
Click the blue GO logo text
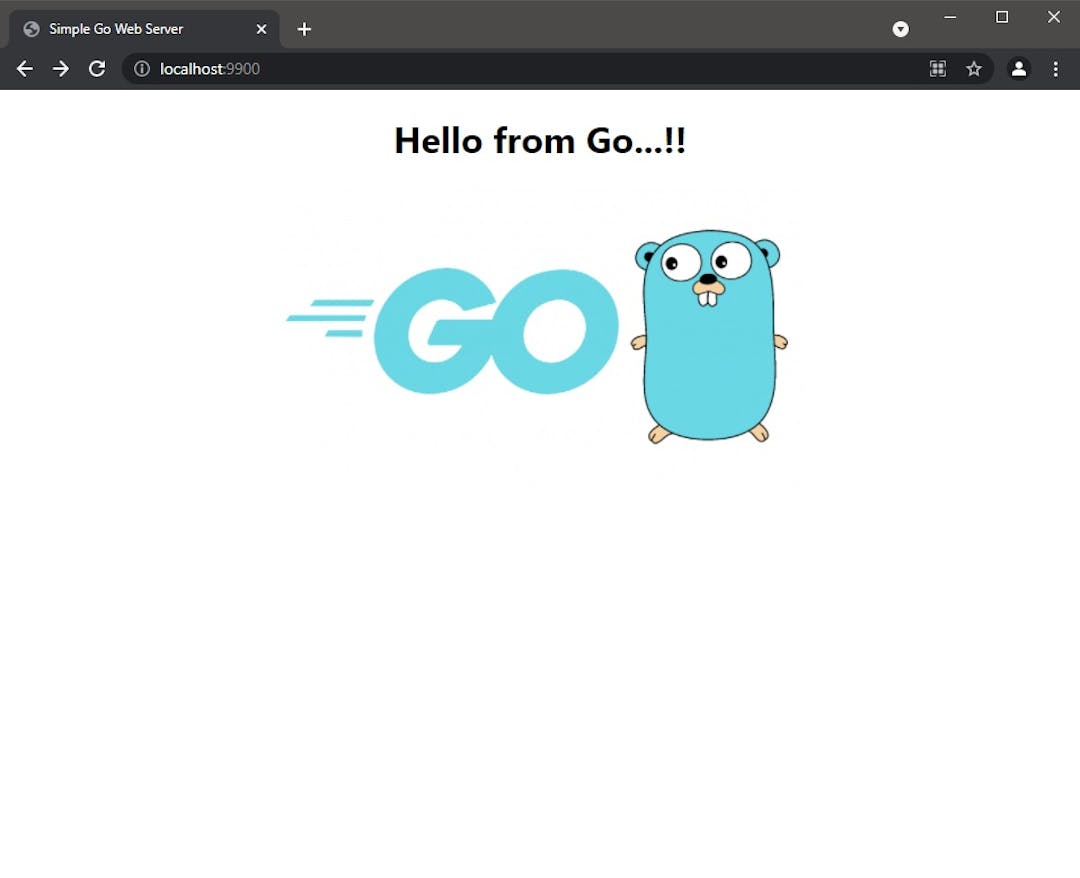click(495, 331)
